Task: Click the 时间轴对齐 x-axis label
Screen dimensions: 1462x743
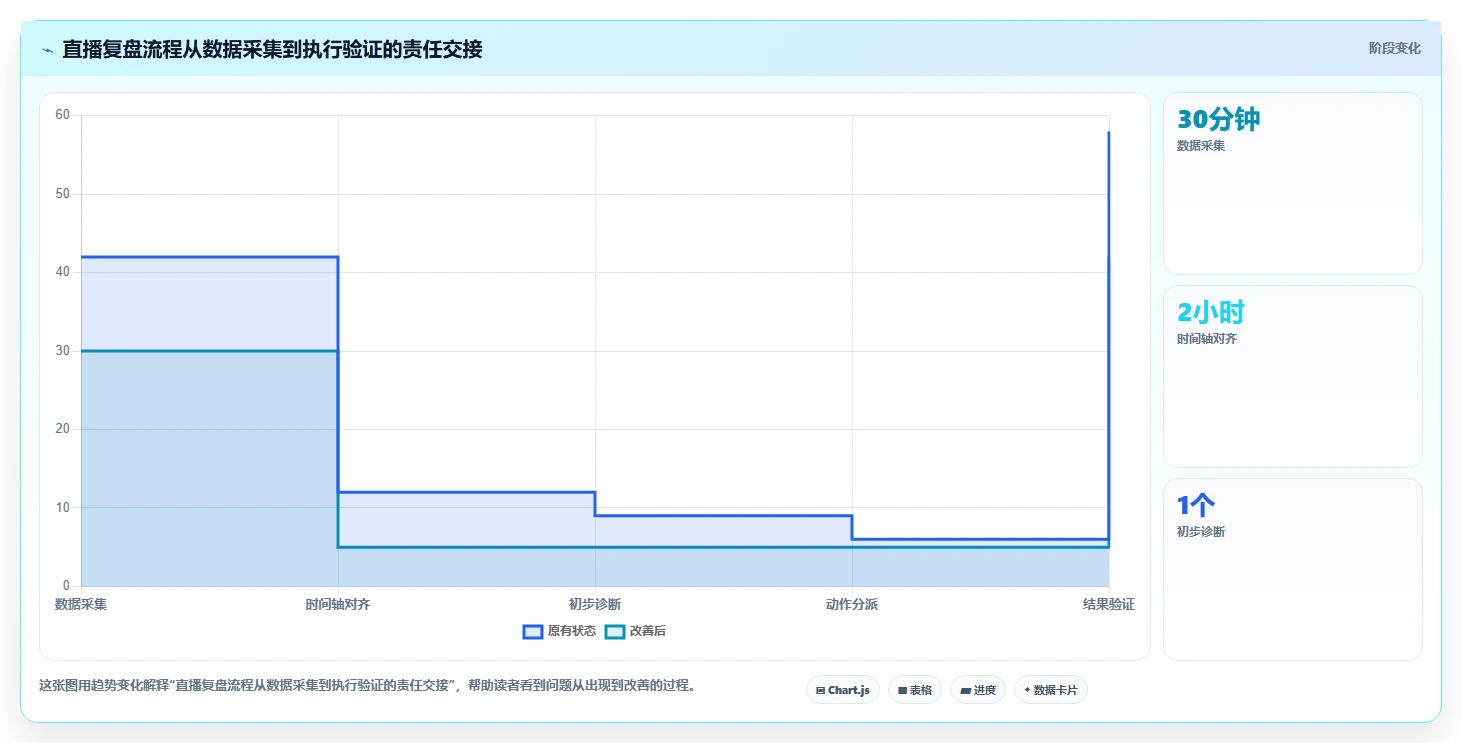Action: click(338, 604)
